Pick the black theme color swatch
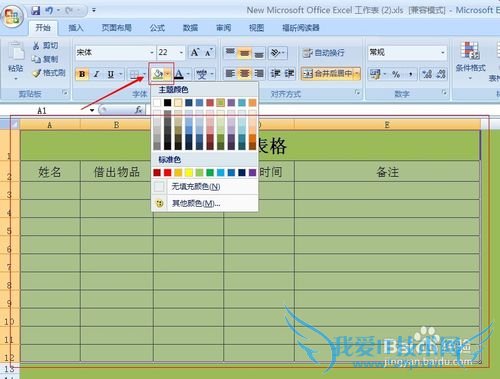 [x=167, y=102]
